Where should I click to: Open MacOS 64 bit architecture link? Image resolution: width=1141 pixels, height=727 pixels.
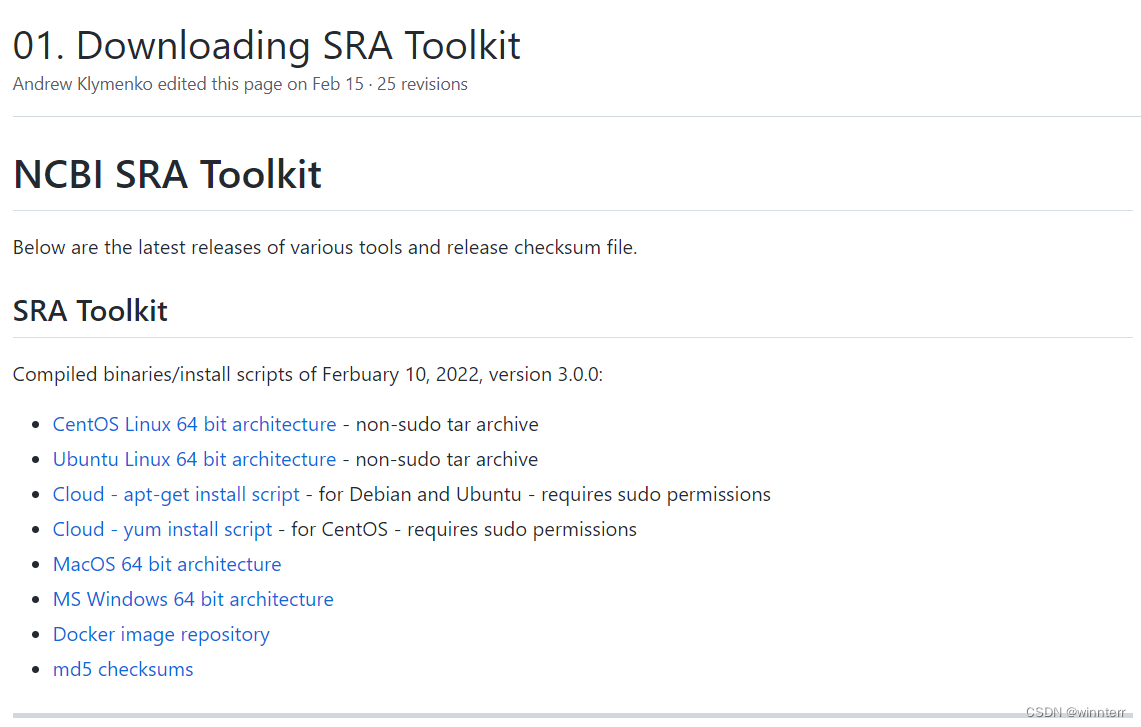click(167, 564)
